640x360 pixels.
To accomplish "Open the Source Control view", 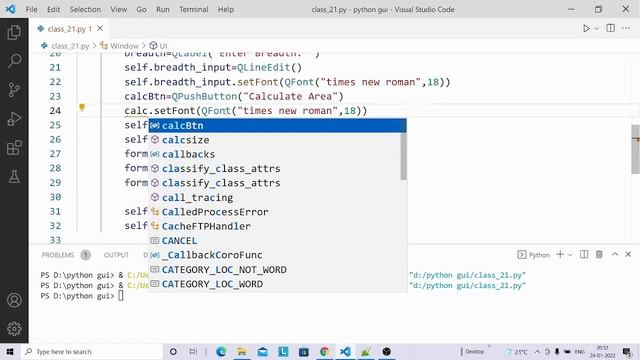I will (x=14, y=89).
